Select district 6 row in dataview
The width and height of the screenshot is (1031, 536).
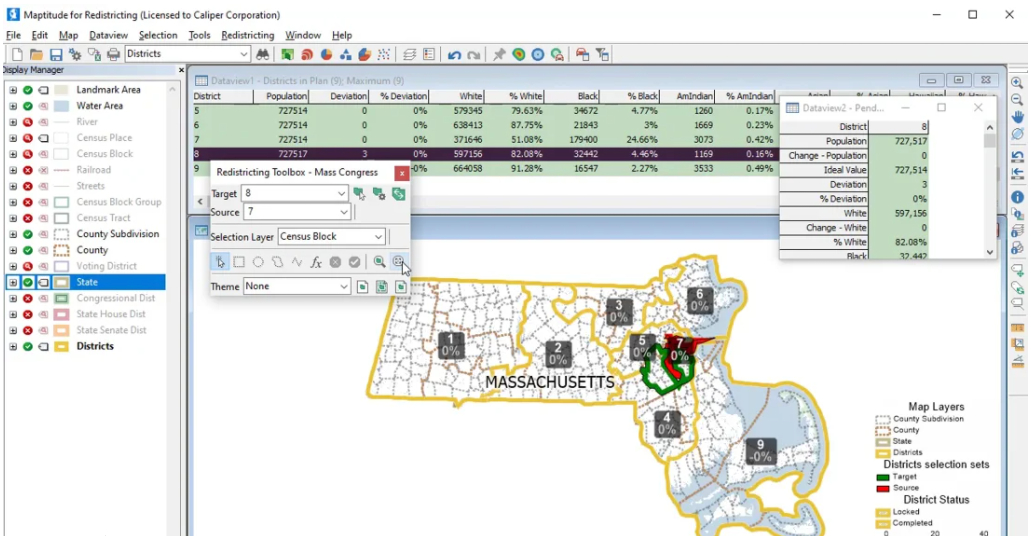click(300, 125)
